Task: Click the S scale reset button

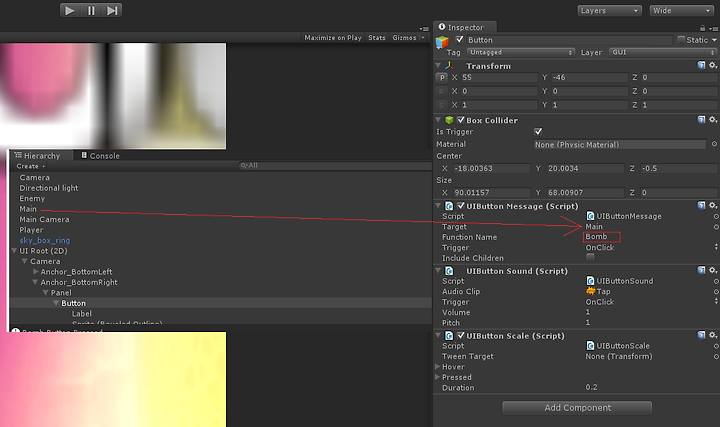Action: (442, 105)
